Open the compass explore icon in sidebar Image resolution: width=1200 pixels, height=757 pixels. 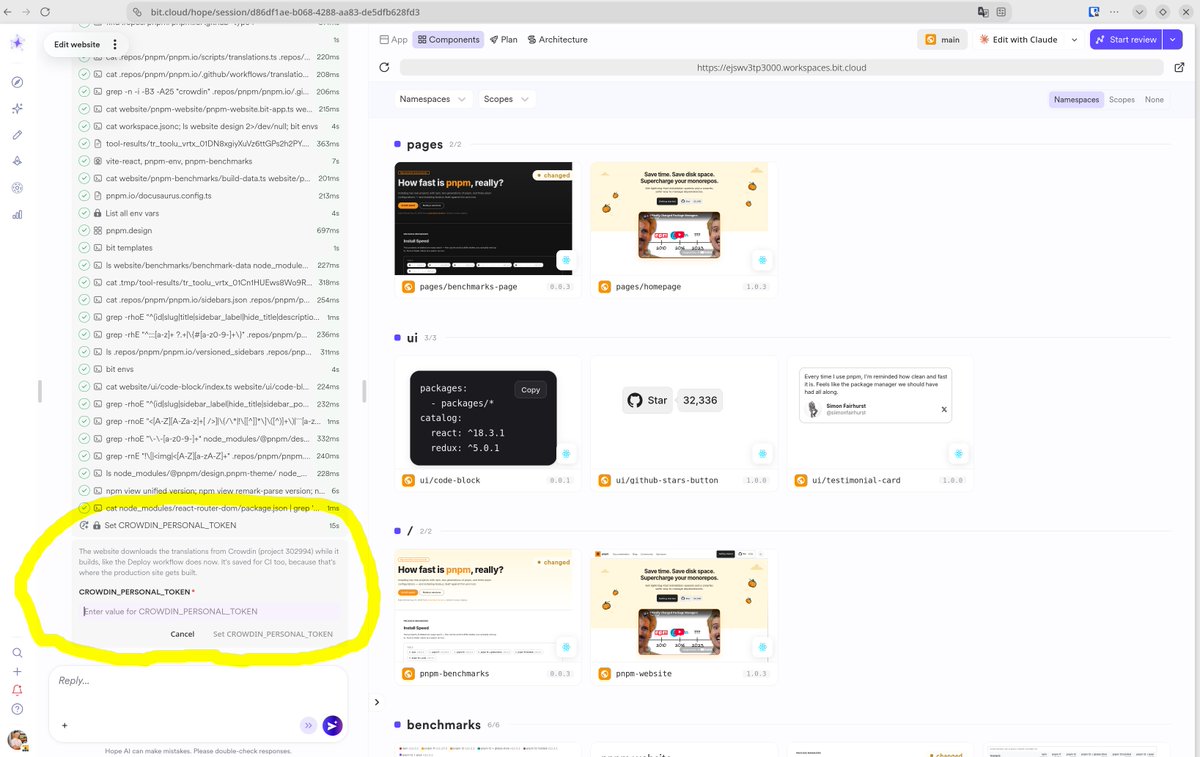[17, 82]
